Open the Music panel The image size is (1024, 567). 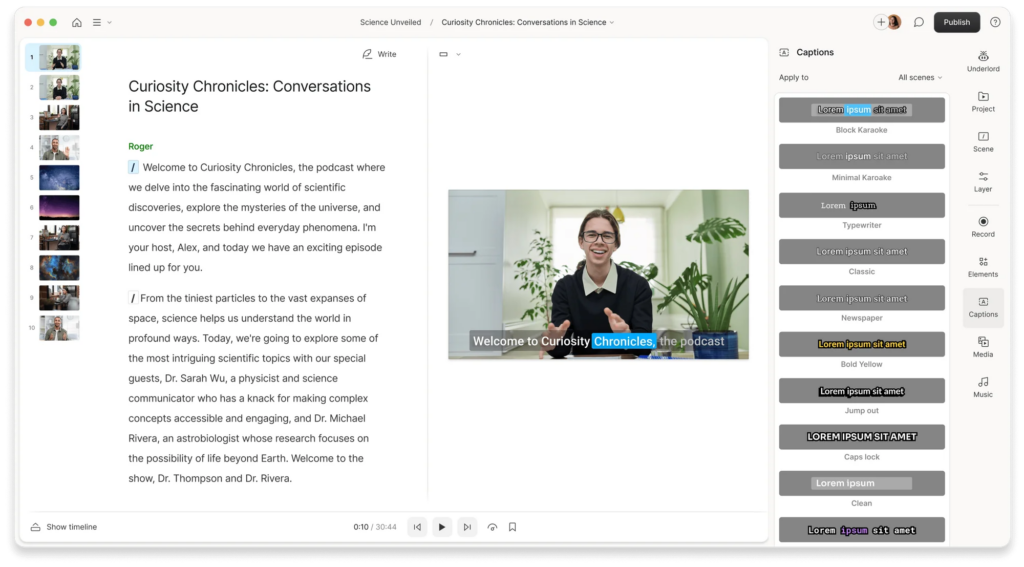pyautogui.click(x=983, y=387)
